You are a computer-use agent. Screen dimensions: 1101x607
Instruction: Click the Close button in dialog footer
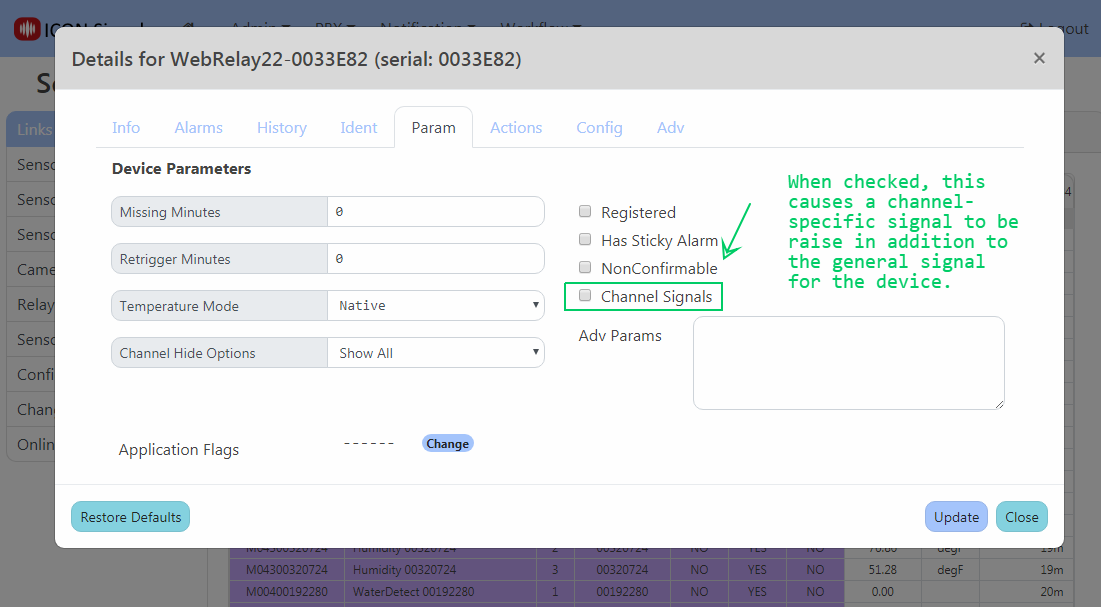(1021, 517)
